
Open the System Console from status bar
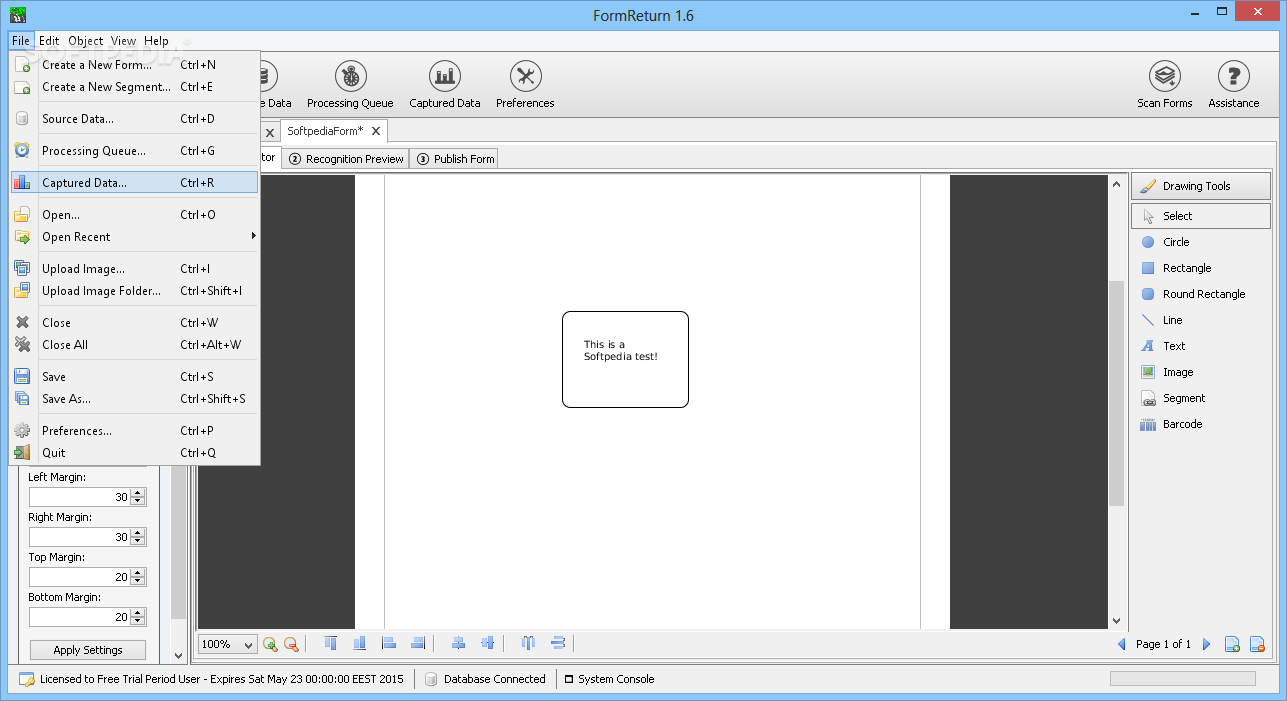(609, 679)
